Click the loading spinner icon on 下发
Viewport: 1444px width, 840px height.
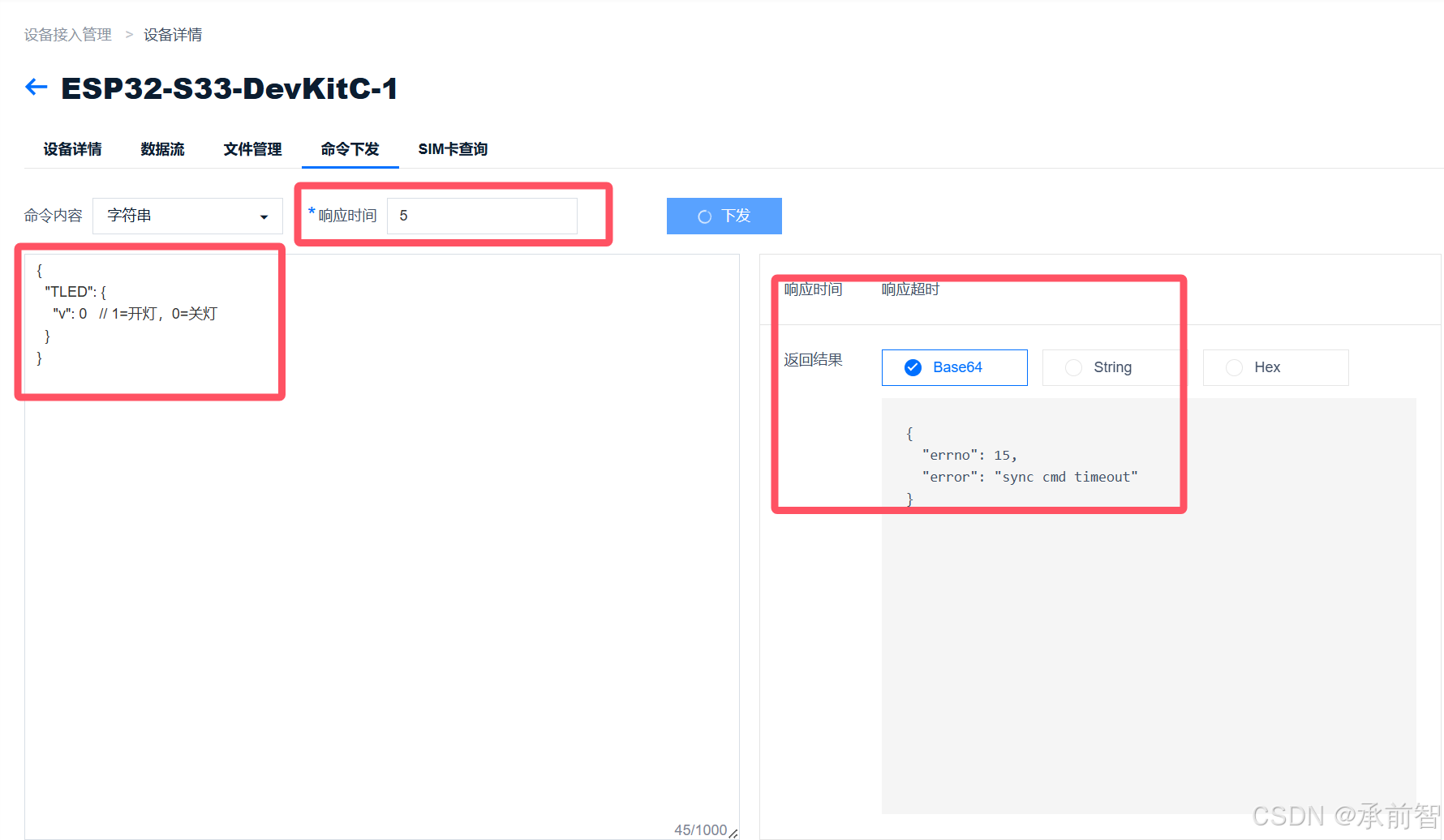tap(705, 216)
